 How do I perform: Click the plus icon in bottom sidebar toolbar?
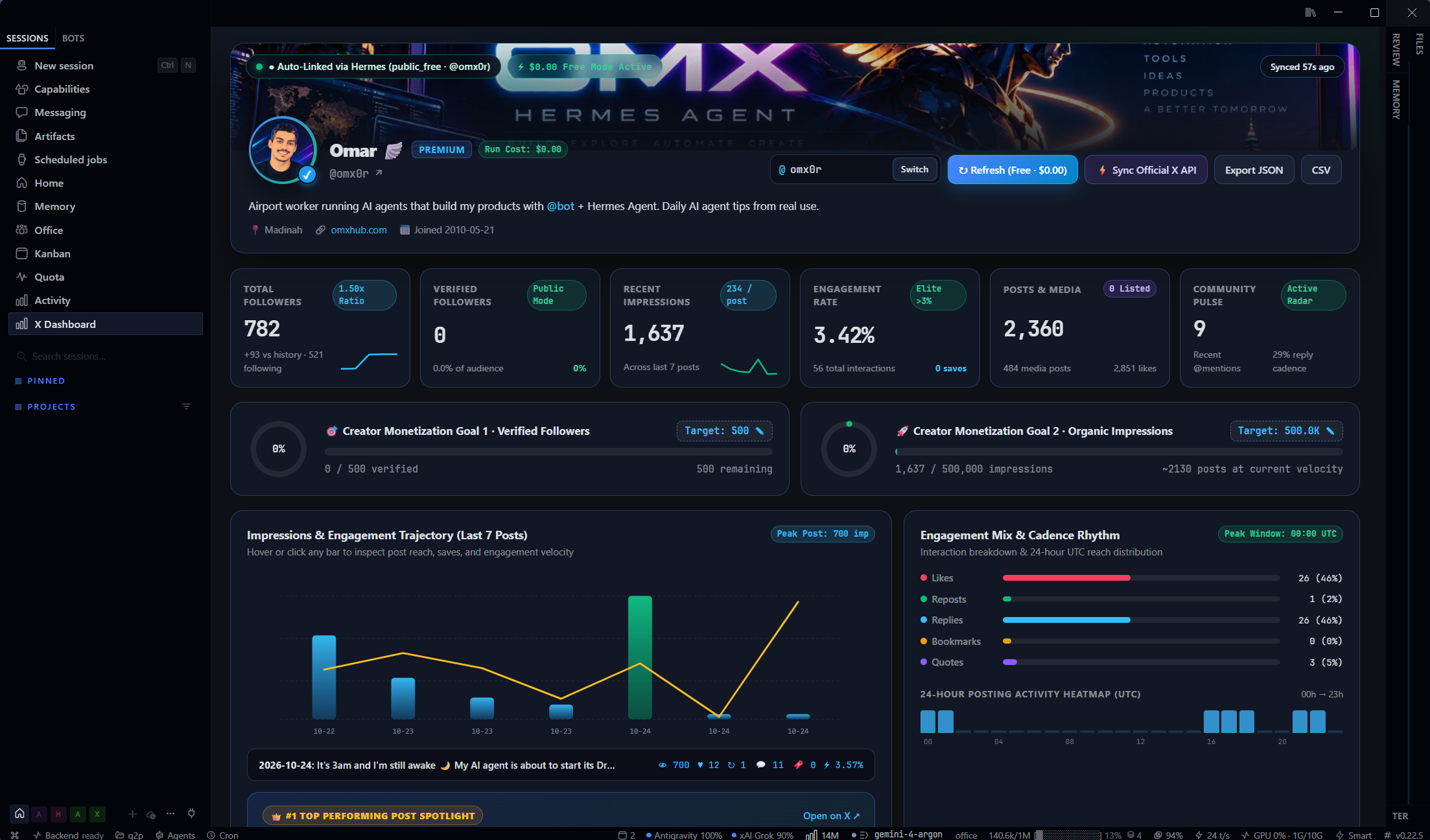click(x=132, y=814)
